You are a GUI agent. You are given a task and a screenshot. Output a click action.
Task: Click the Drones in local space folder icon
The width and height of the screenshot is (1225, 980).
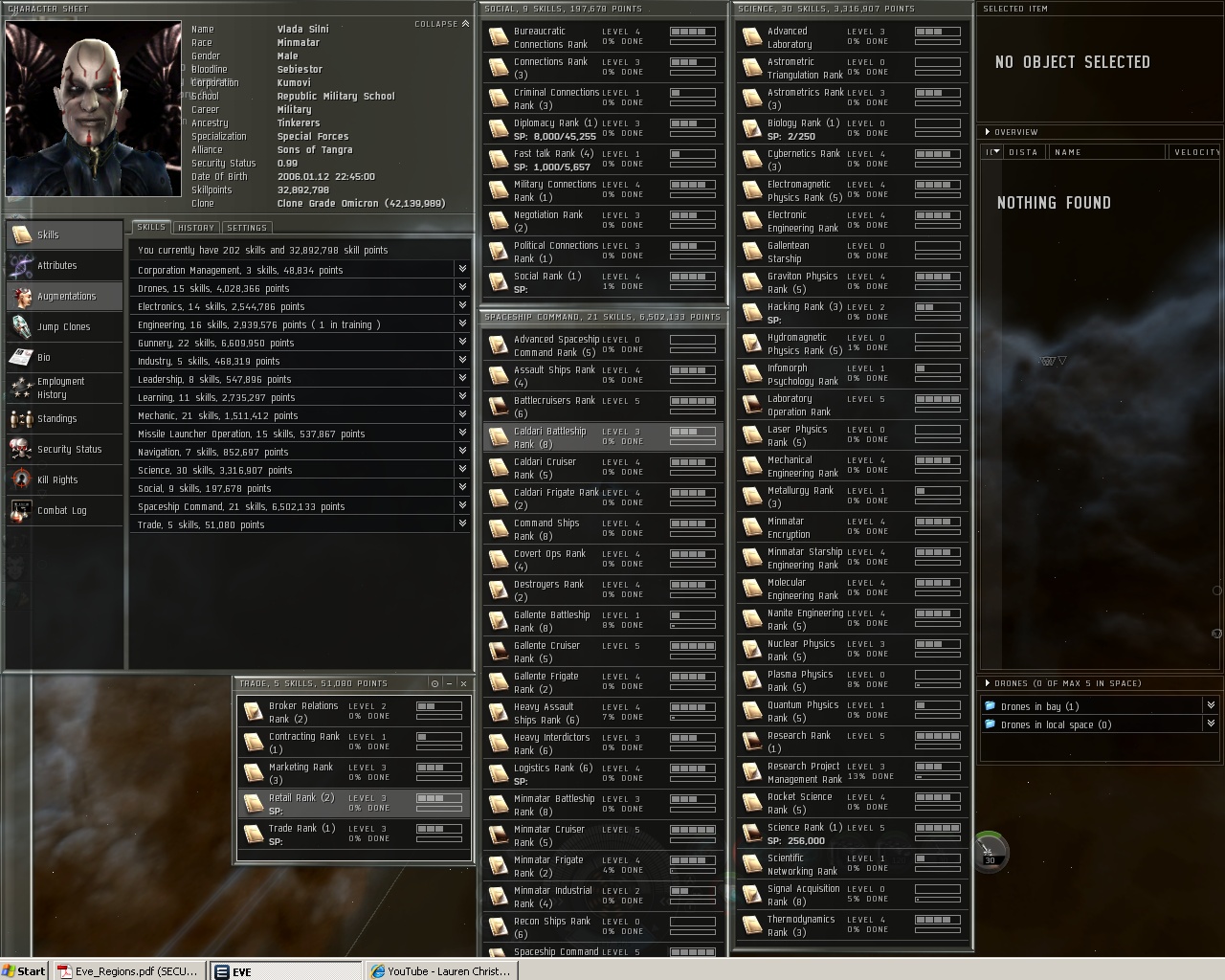990,724
